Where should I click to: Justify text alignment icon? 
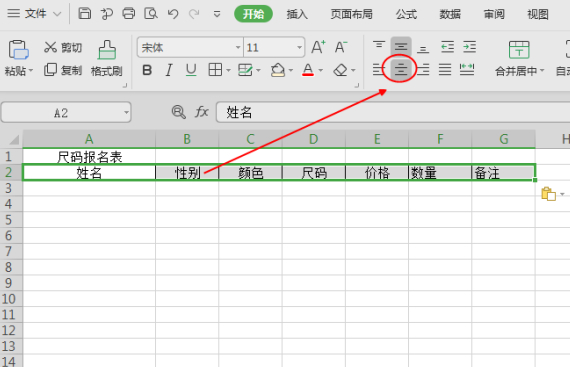(445, 69)
